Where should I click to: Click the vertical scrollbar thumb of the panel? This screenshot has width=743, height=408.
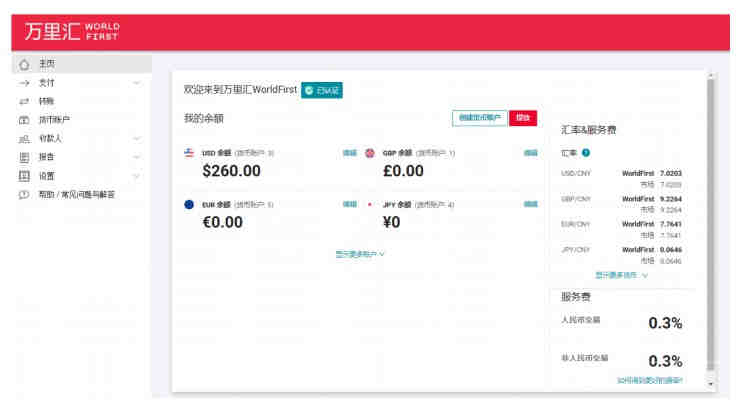pos(710,223)
